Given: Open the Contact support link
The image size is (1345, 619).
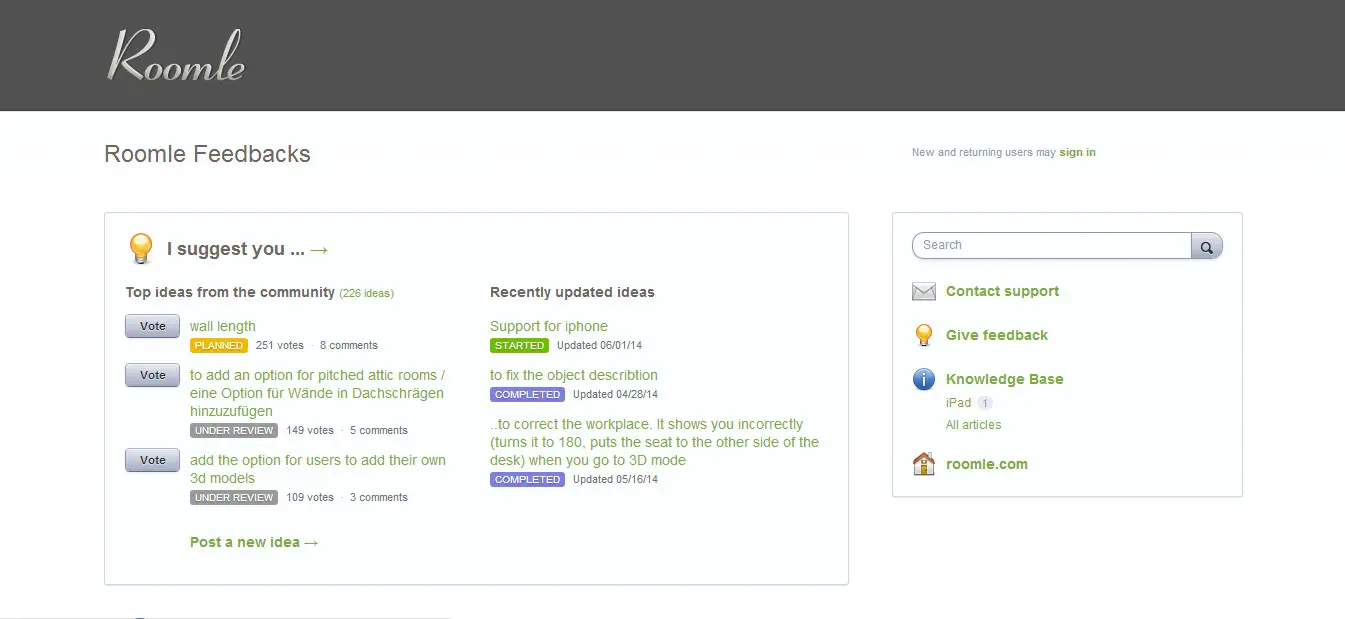Looking at the screenshot, I should 1002,292.
